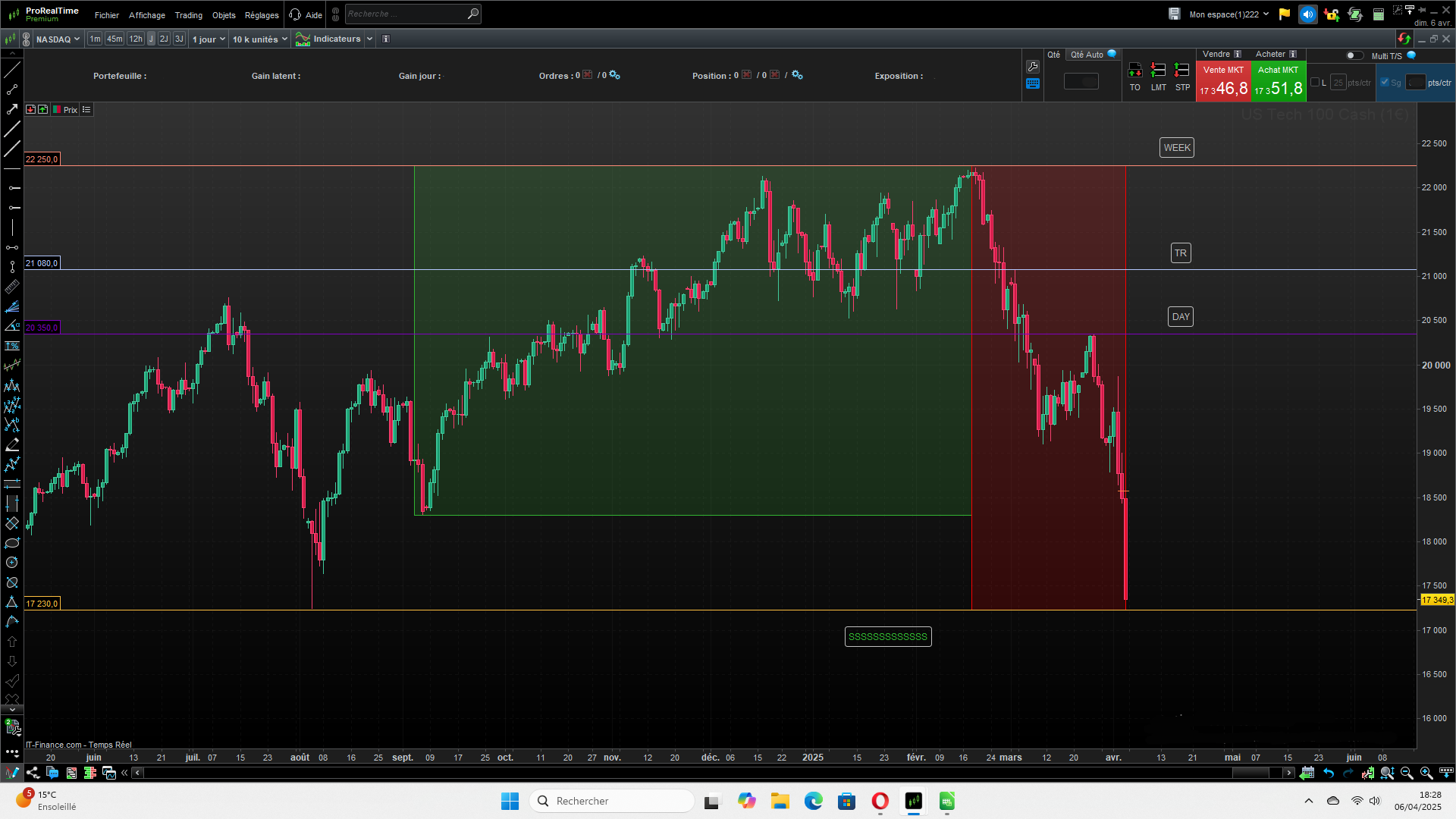The image size is (1456, 819).
Task: Open the wrench settings in trading panel
Action: point(1032,67)
